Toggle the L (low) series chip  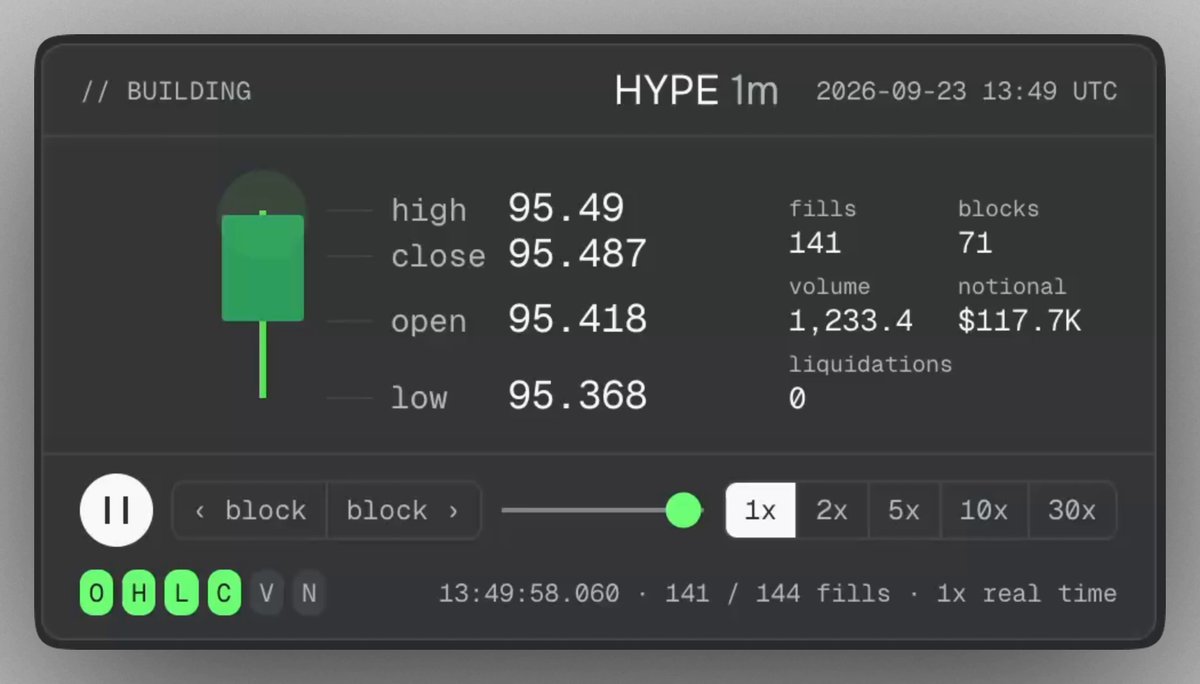[181, 594]
